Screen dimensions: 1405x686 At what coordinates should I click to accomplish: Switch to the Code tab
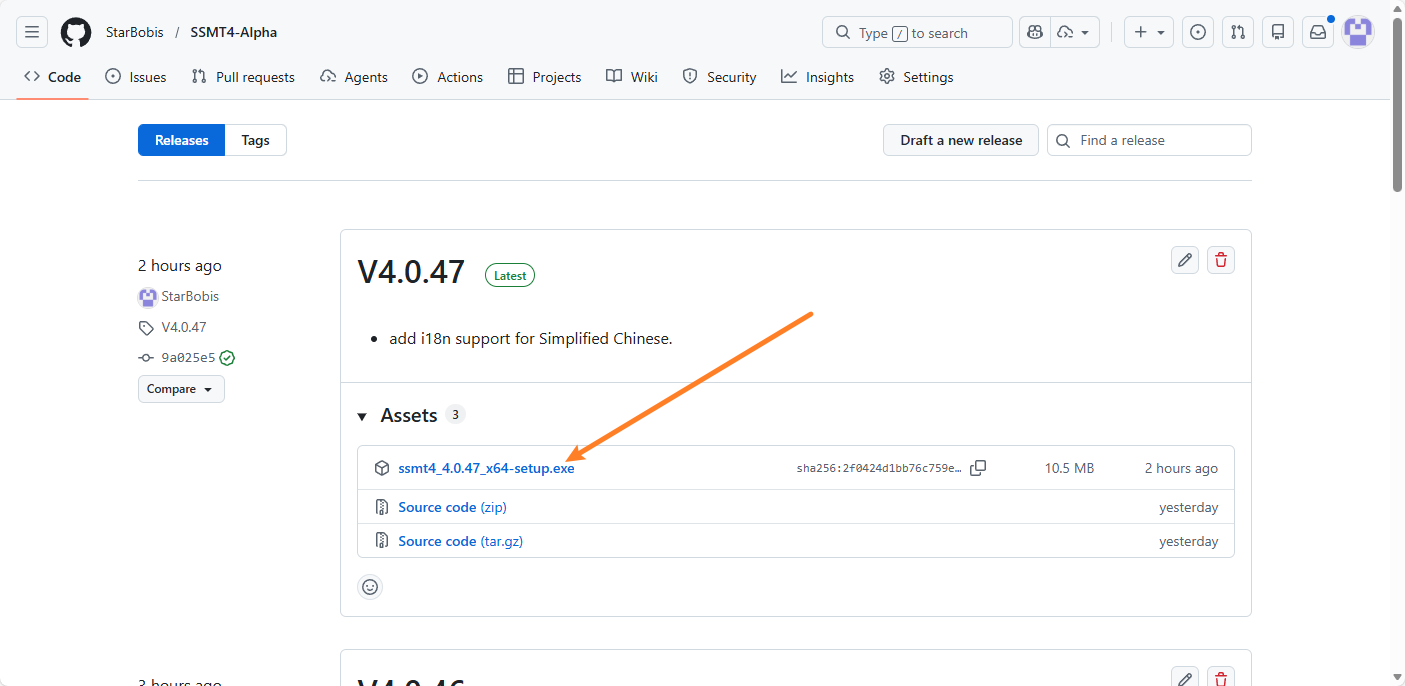pyautogui.click(x=53, y=77)
